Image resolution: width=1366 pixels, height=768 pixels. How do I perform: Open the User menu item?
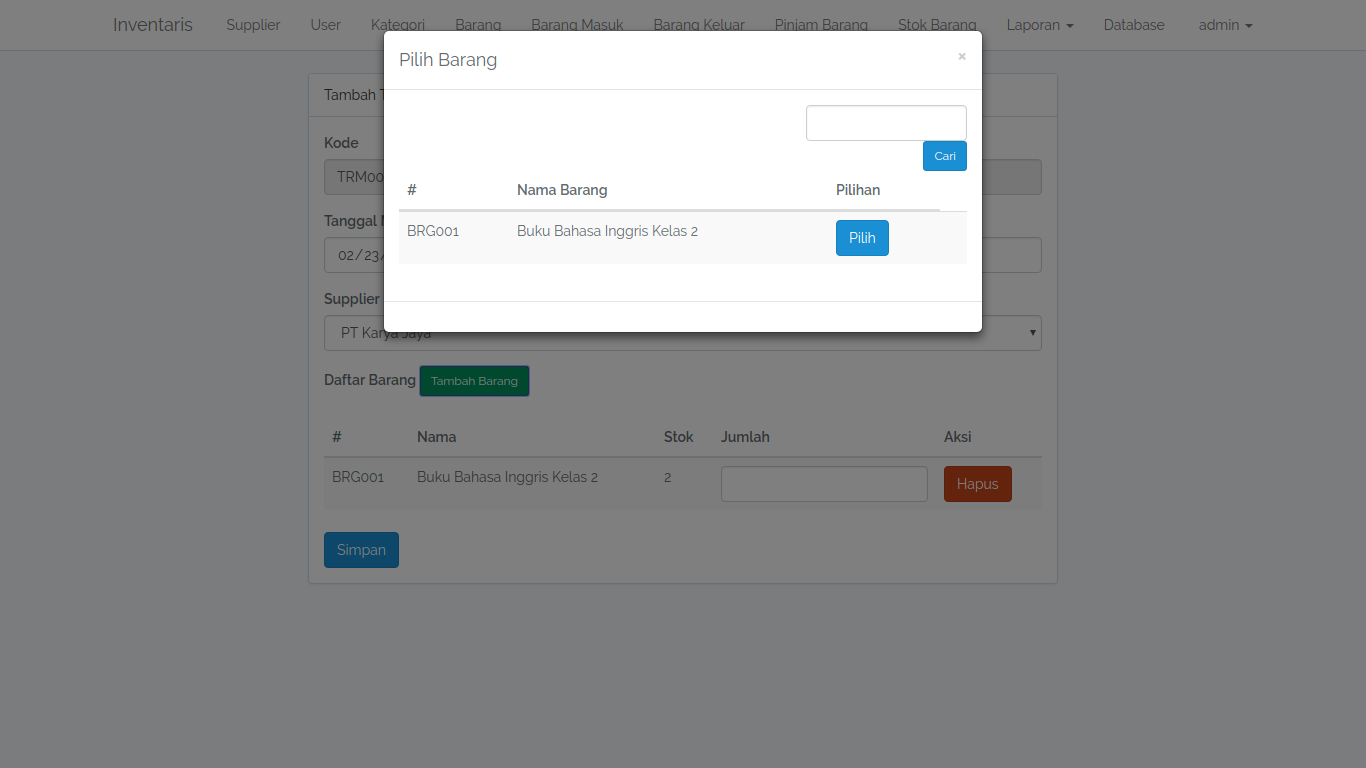click(326, 25)
